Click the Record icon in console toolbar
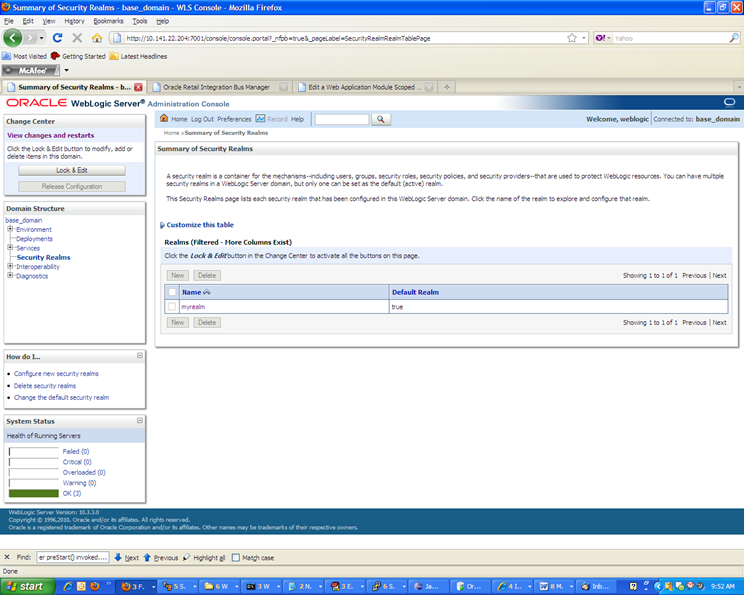 pos(260,118)
